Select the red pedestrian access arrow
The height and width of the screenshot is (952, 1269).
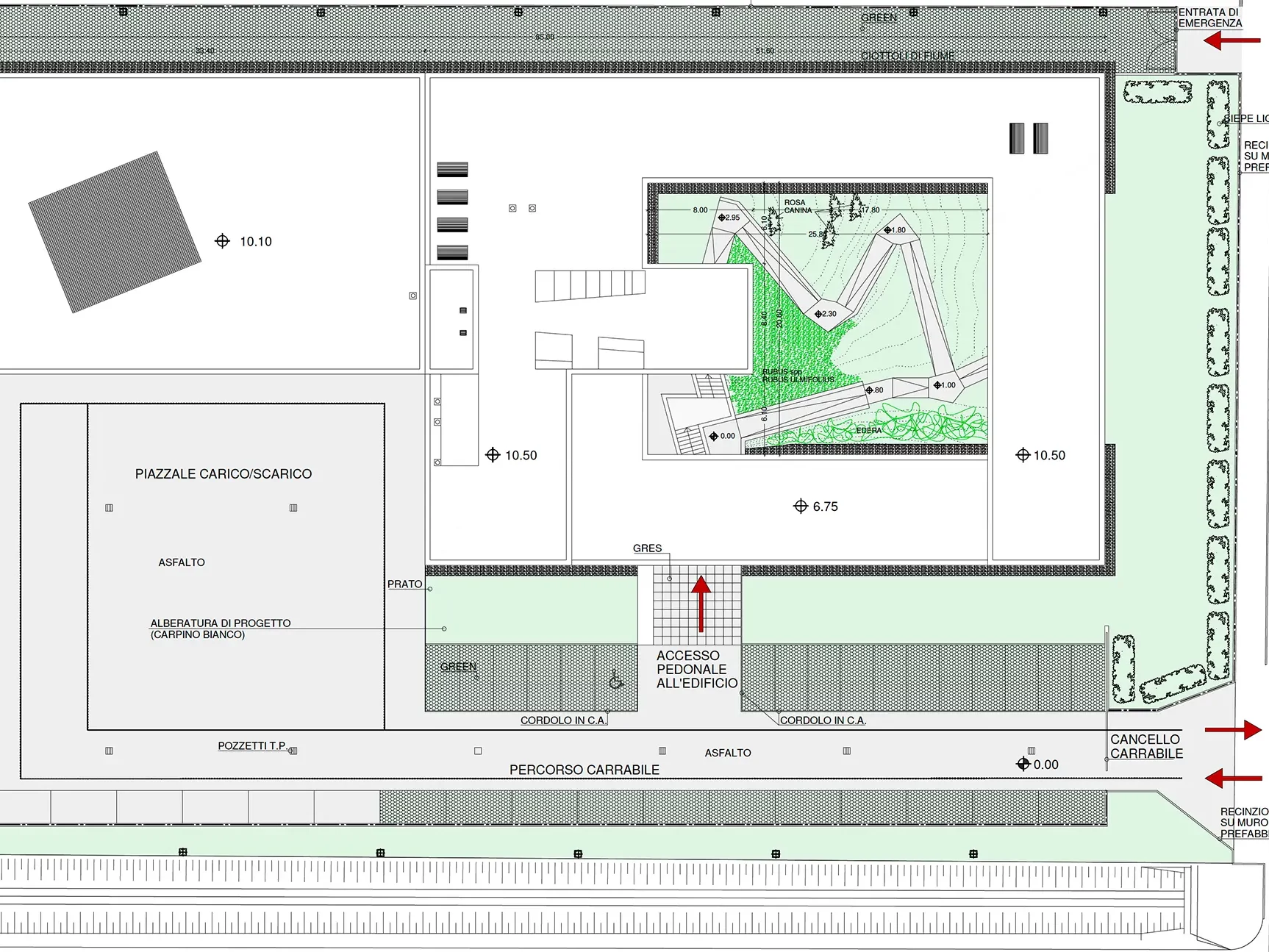[701, 604]
